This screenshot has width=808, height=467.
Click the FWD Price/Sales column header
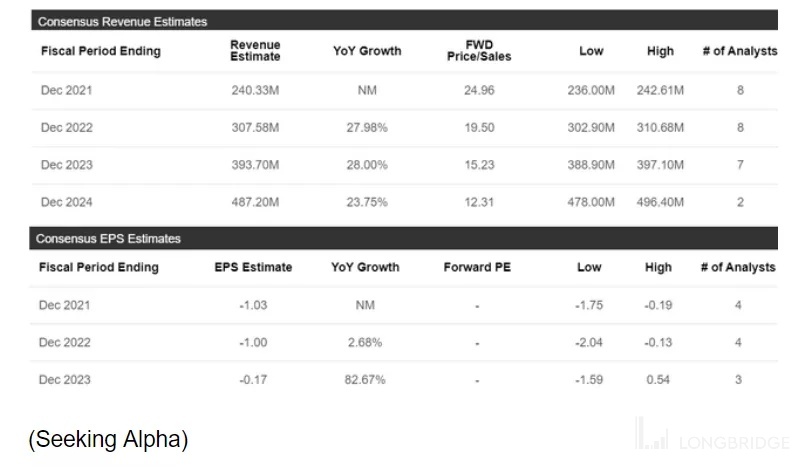click(x=478, y=51)
